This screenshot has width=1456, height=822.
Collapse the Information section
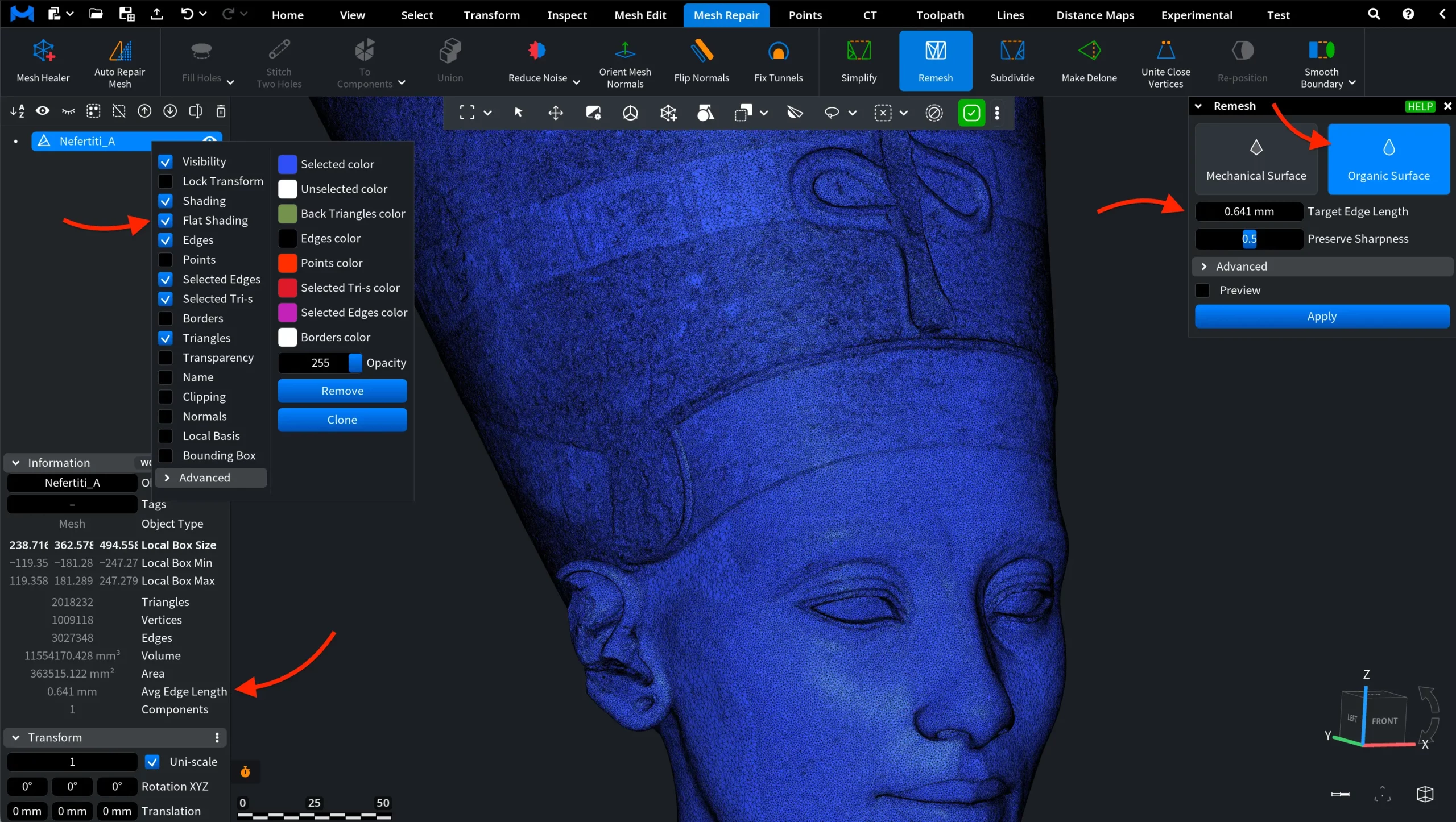(16, 463)
